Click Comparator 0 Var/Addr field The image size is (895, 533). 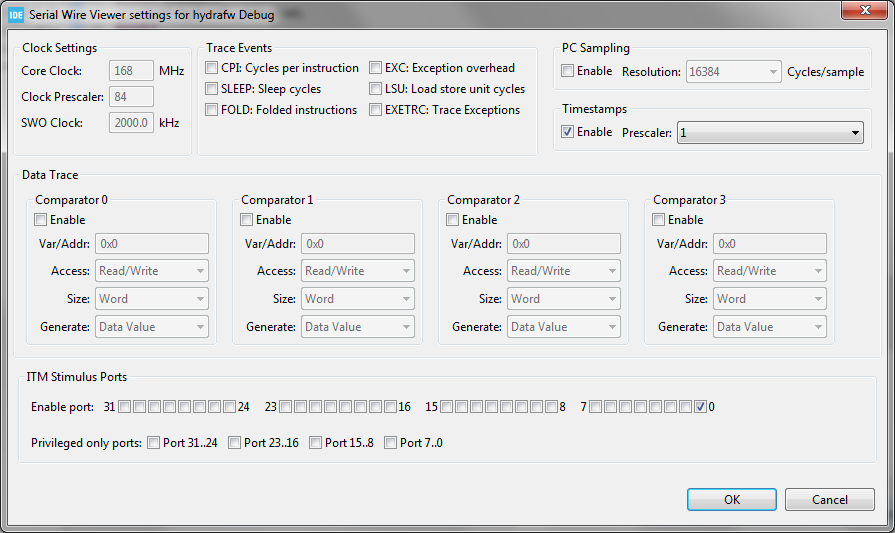click(152, 244)
